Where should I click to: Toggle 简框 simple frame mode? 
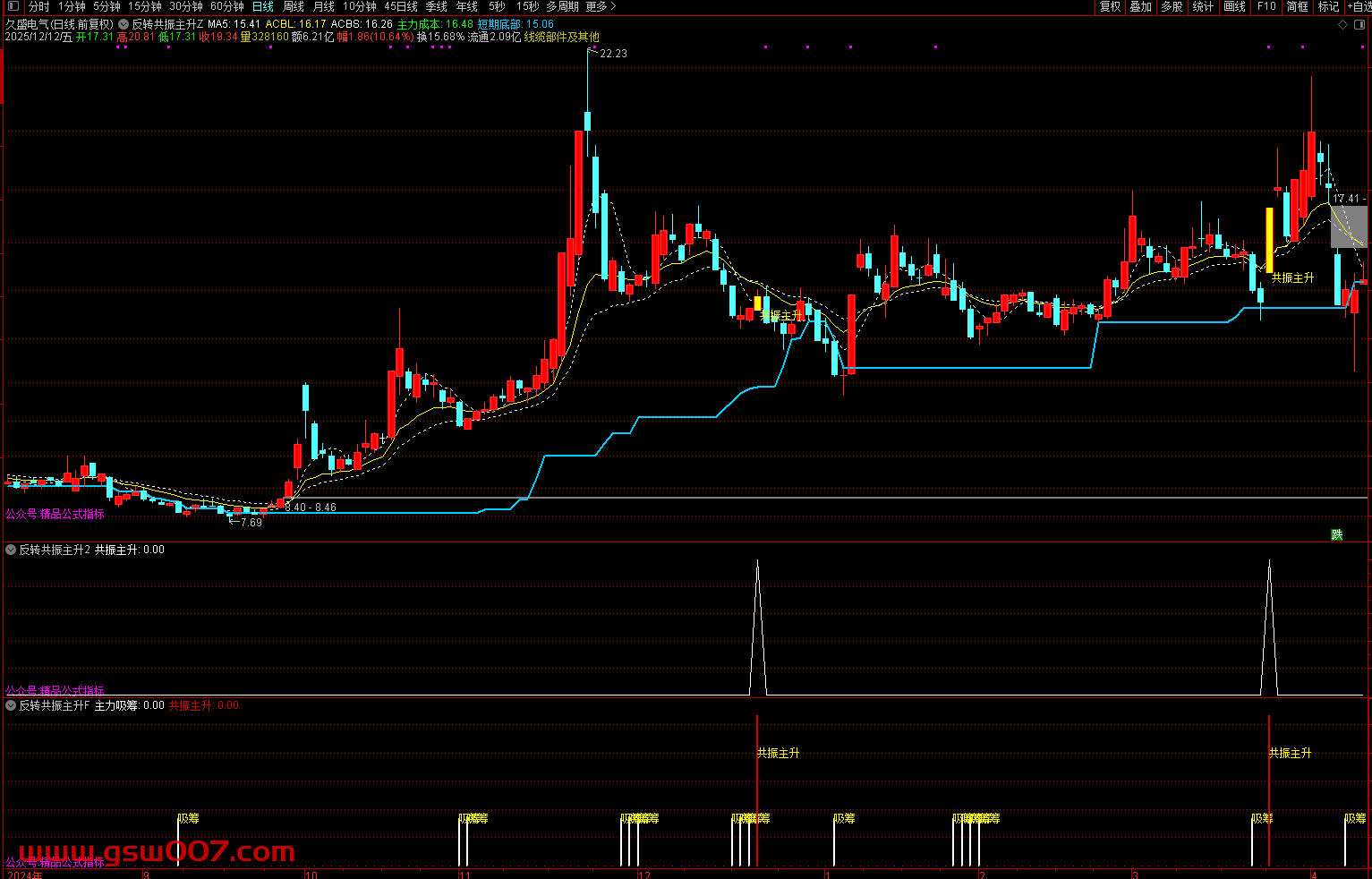[1297, 6]
